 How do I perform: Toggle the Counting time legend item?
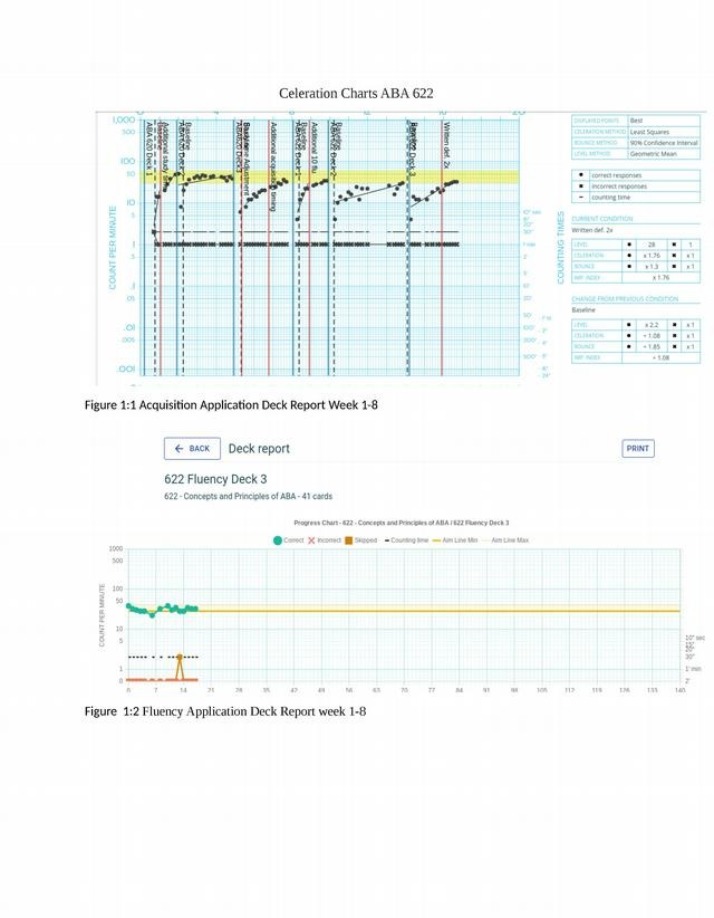[x=406, y=540]
